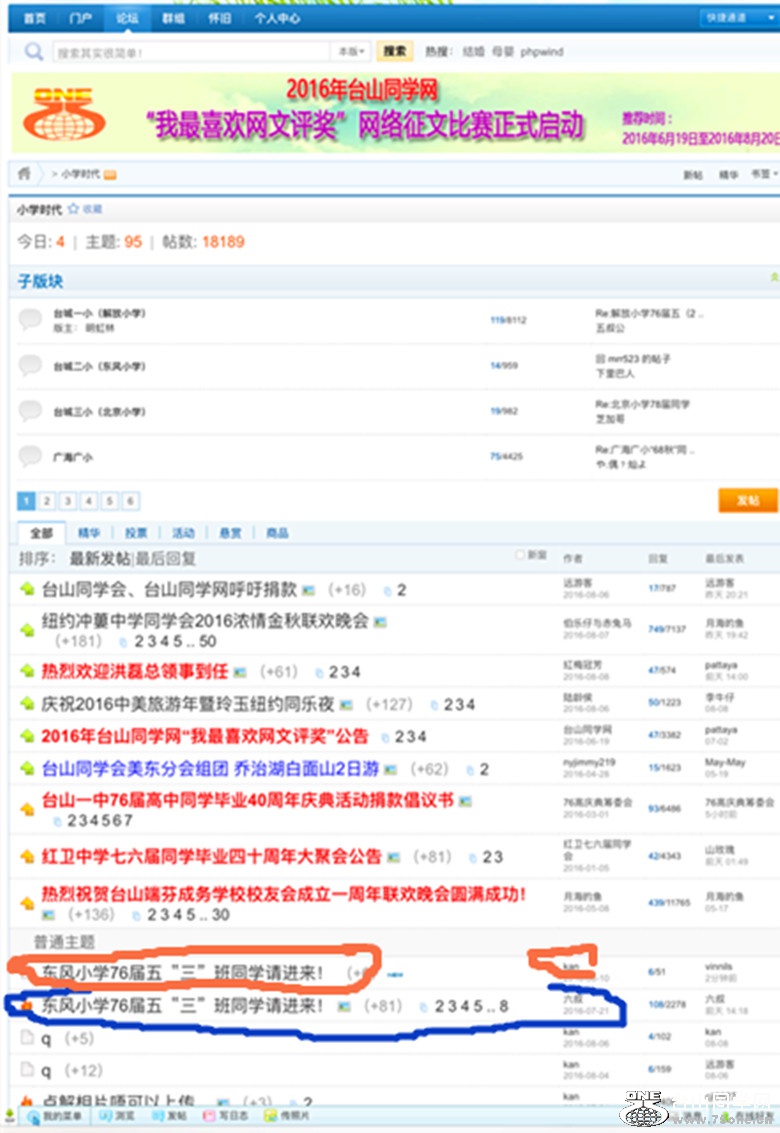Screen dimensions: 780x1133
Task: Click 浏览 icon in bottom toolbar
Action: (x=103, y=1115)
